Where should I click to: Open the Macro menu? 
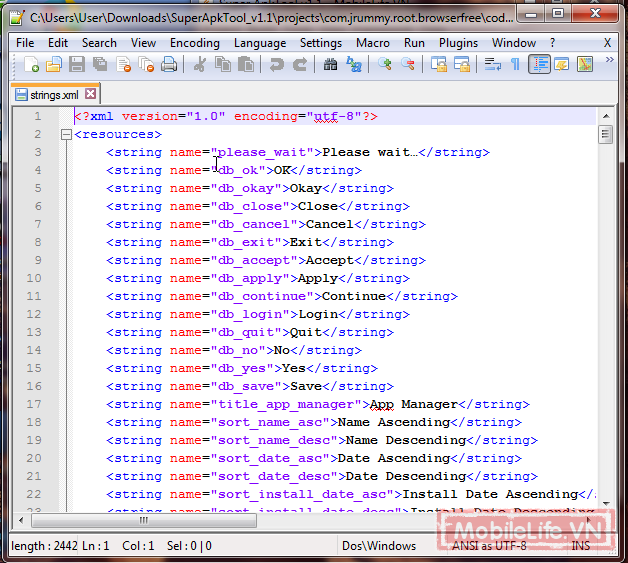pyautogui.click(x=373, y=43)
